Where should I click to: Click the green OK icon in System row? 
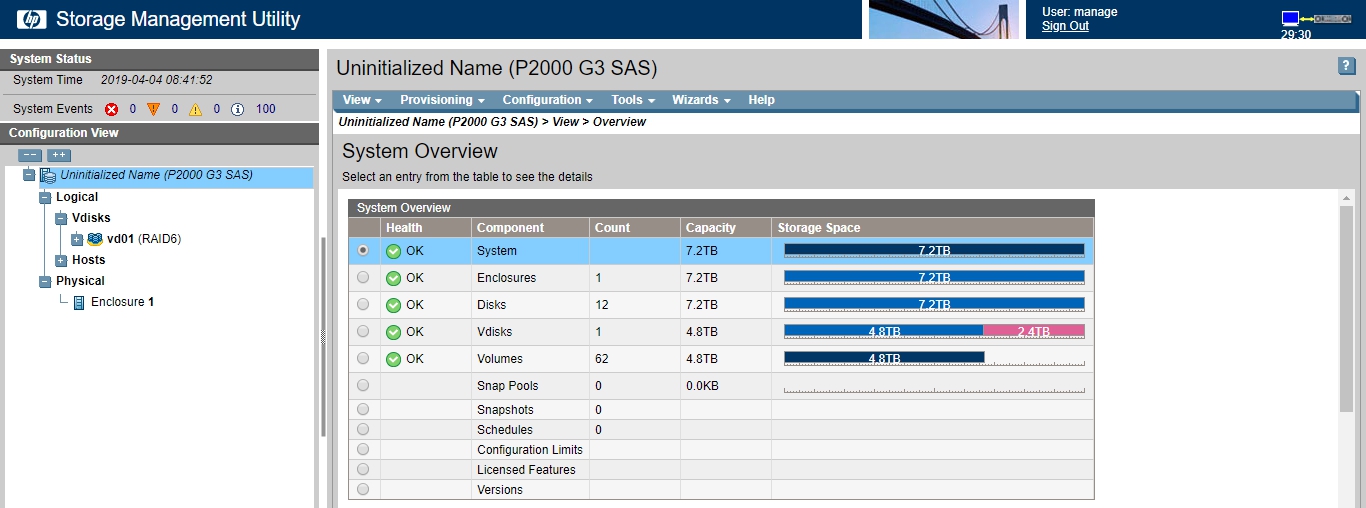[x=393, y=251]
